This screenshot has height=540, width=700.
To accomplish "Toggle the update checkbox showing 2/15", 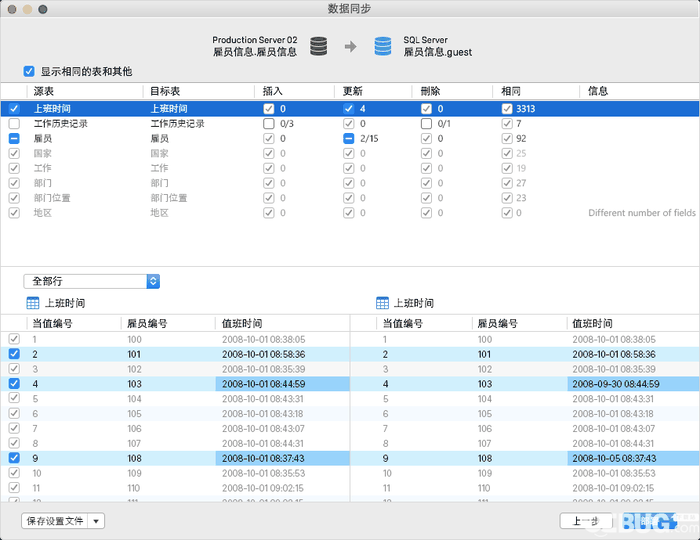I will pos(349,138).
